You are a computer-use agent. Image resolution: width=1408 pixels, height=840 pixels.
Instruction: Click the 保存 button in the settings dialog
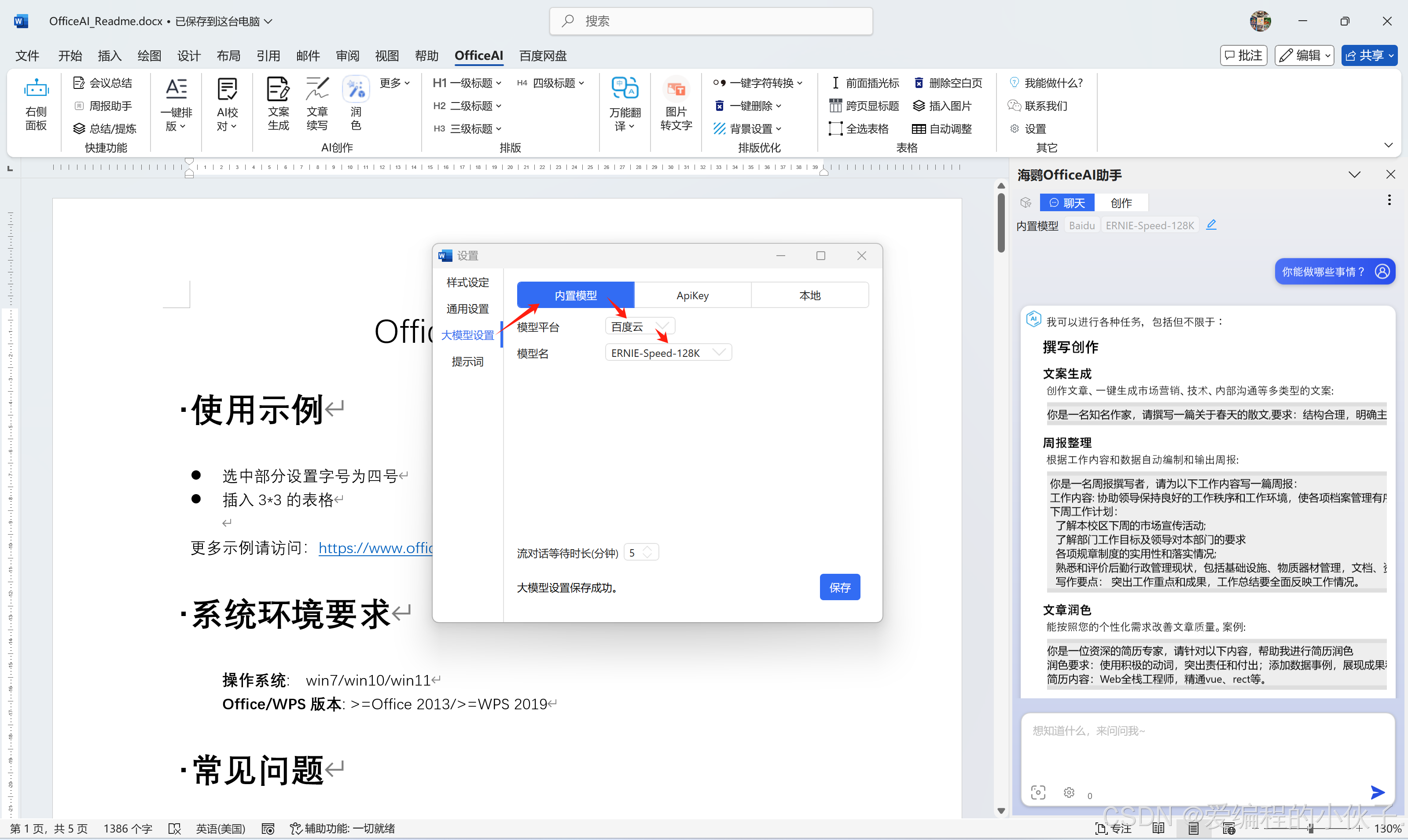pyautogui.click(x=840, y=587)
